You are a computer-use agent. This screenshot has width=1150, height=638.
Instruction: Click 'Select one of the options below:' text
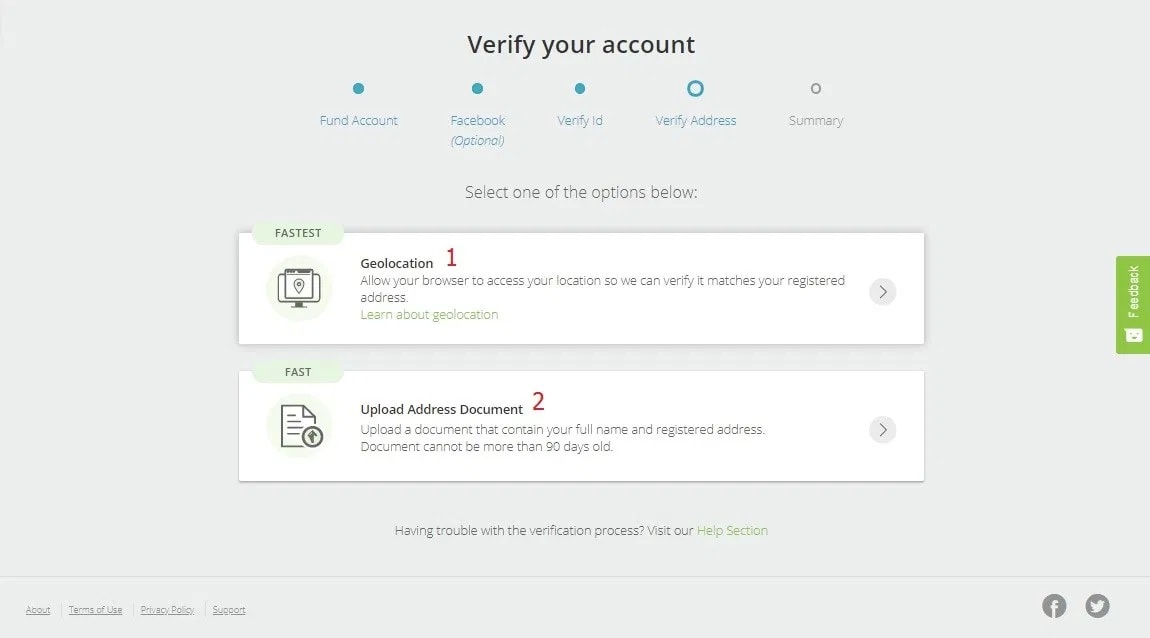581,192
